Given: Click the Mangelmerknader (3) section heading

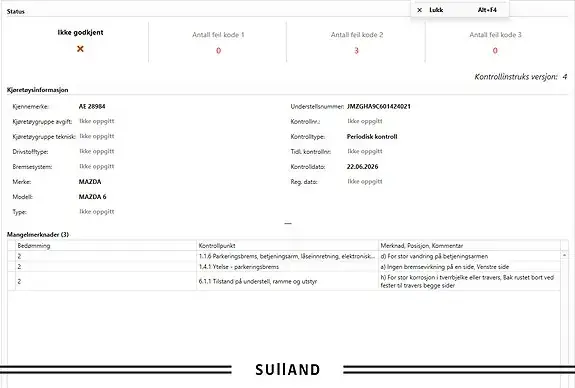Looking at the screenshot, I should (38, 234).
